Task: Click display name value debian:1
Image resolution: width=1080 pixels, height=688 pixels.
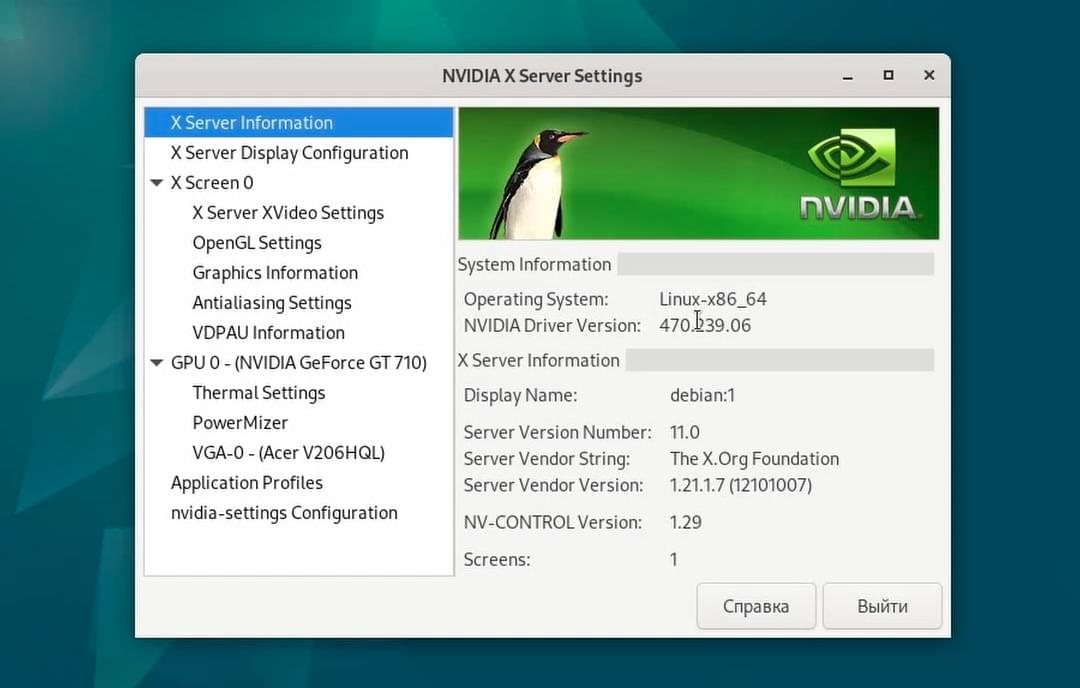Action: click(703, 395)
